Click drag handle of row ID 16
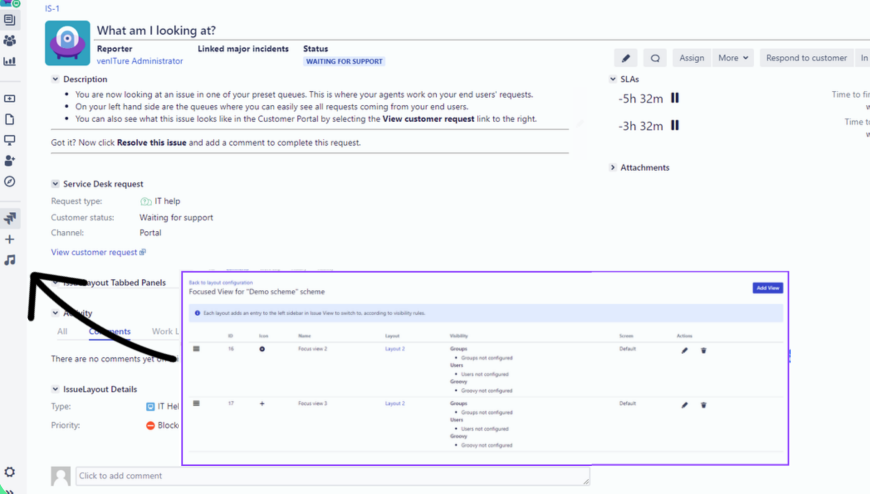 [196, 349]
